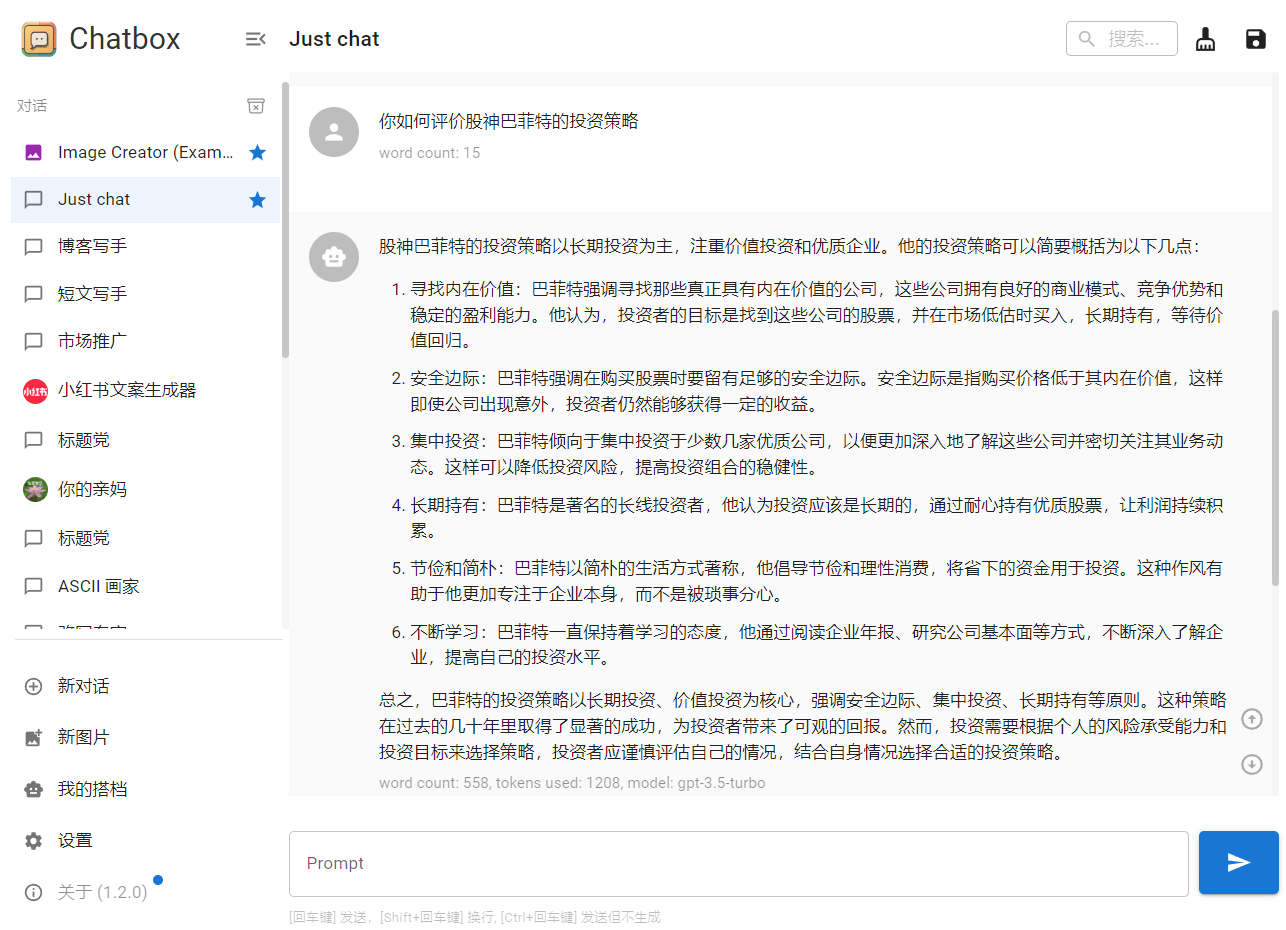Select the 你的亲妈 conversation
The width and height of the screenshot is (1286, 930).
[x=92, y=489]
